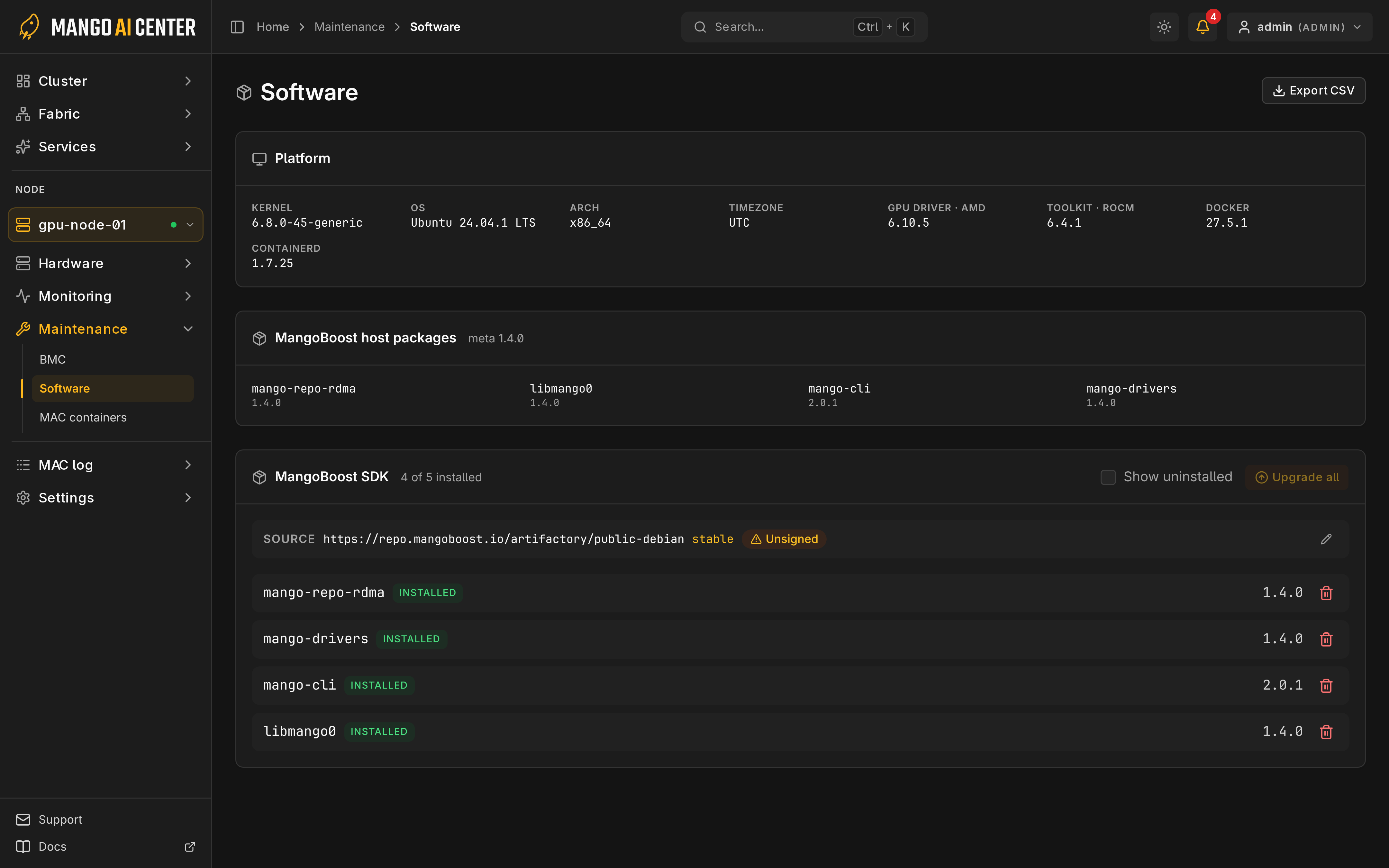Click the Support envelope icon
This screenshot has height=868, width=1389.
(x=23, y=820)
